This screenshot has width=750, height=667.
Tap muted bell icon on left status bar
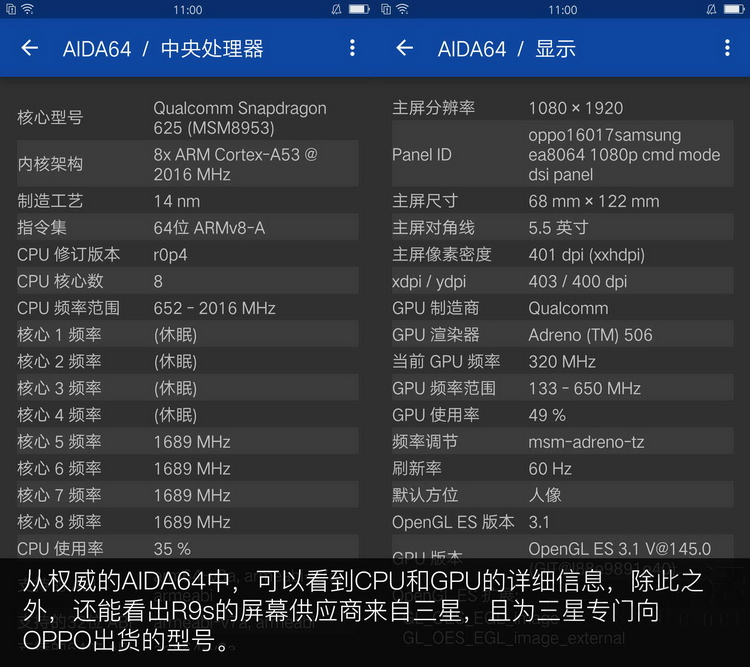point(336,9)
